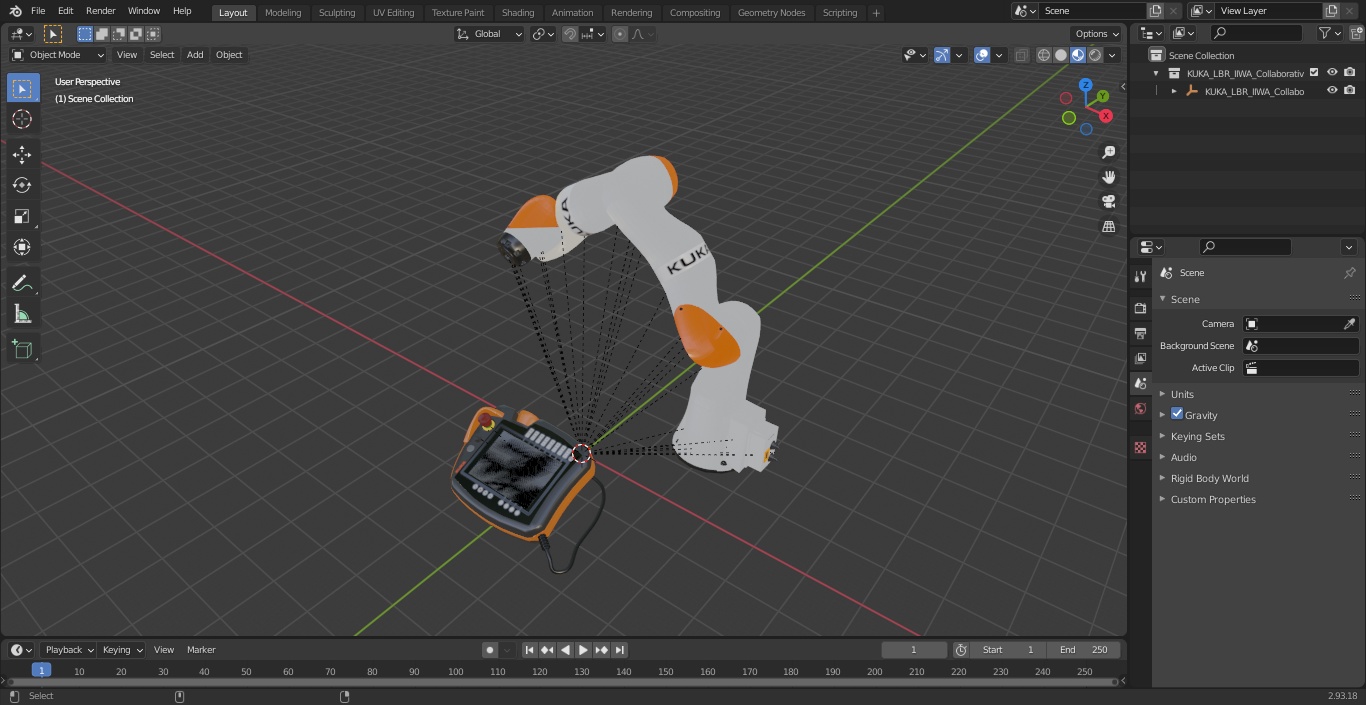Select the Transform tool
The height and width of the screenshot is (705, 1366).
pos(22,247)
